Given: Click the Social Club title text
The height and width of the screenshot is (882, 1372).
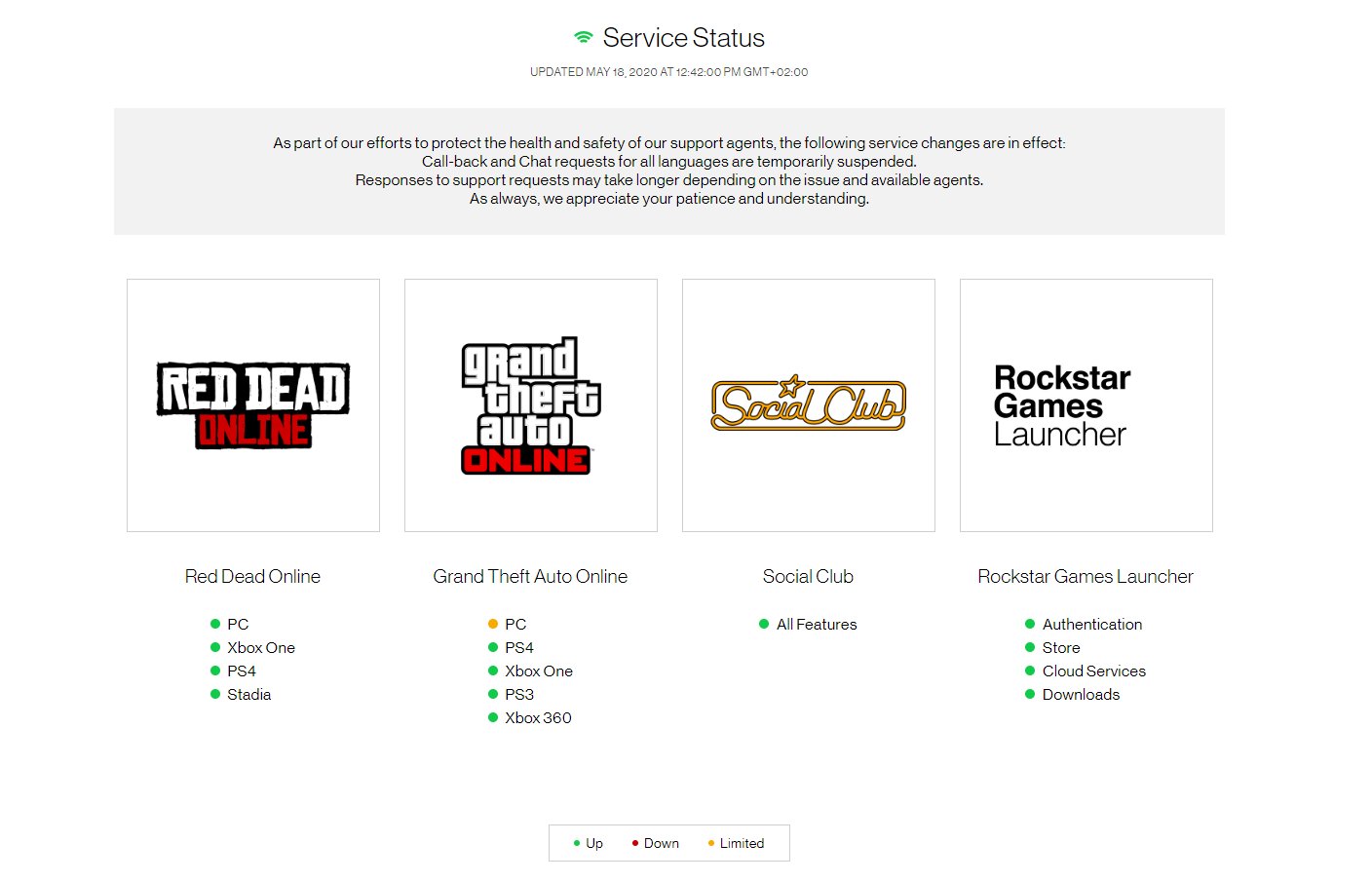Looking at the screenshot, I should (808, 576).
